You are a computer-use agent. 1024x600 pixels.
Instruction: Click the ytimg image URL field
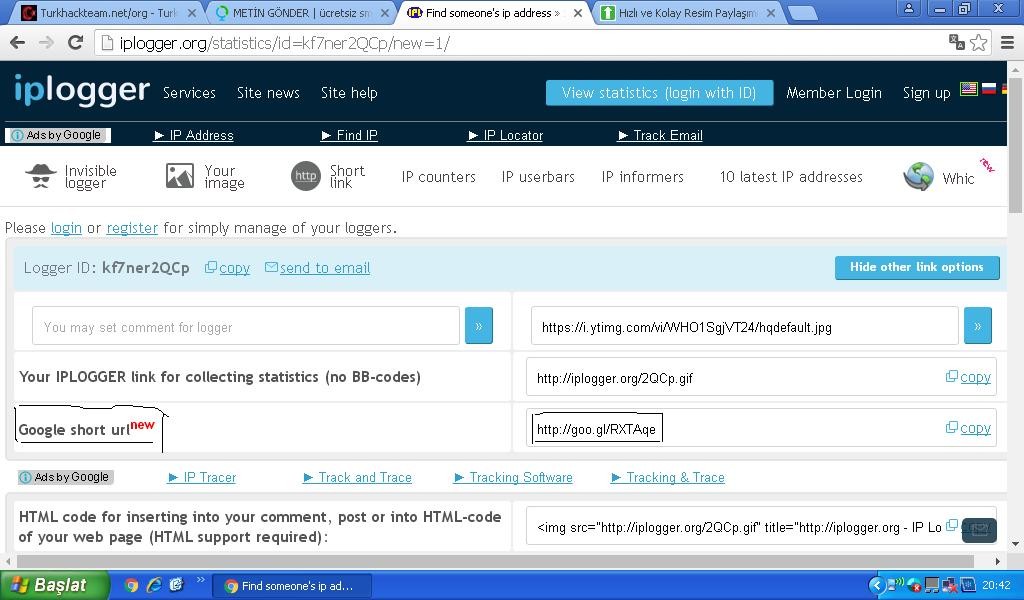click(x=744, y=326)
